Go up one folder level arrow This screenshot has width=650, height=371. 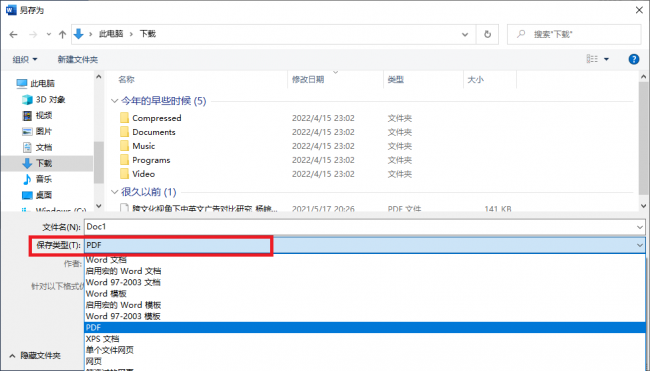point(62,34)
